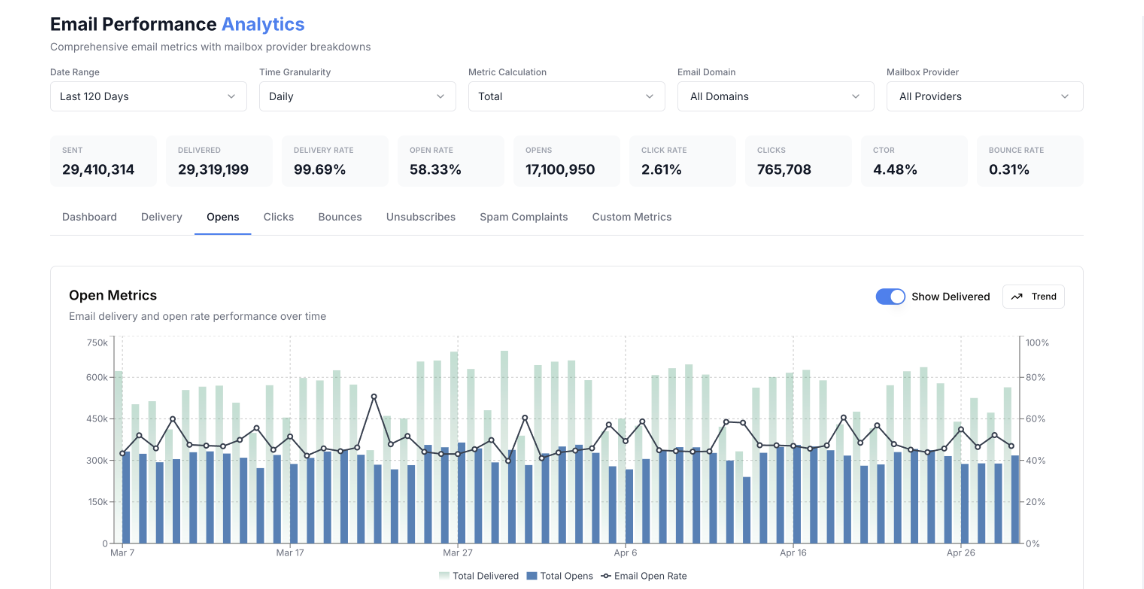Click the trend arrow icon in Trend button
Viewport: 1144px width, 589px height.
(1017, 296)
